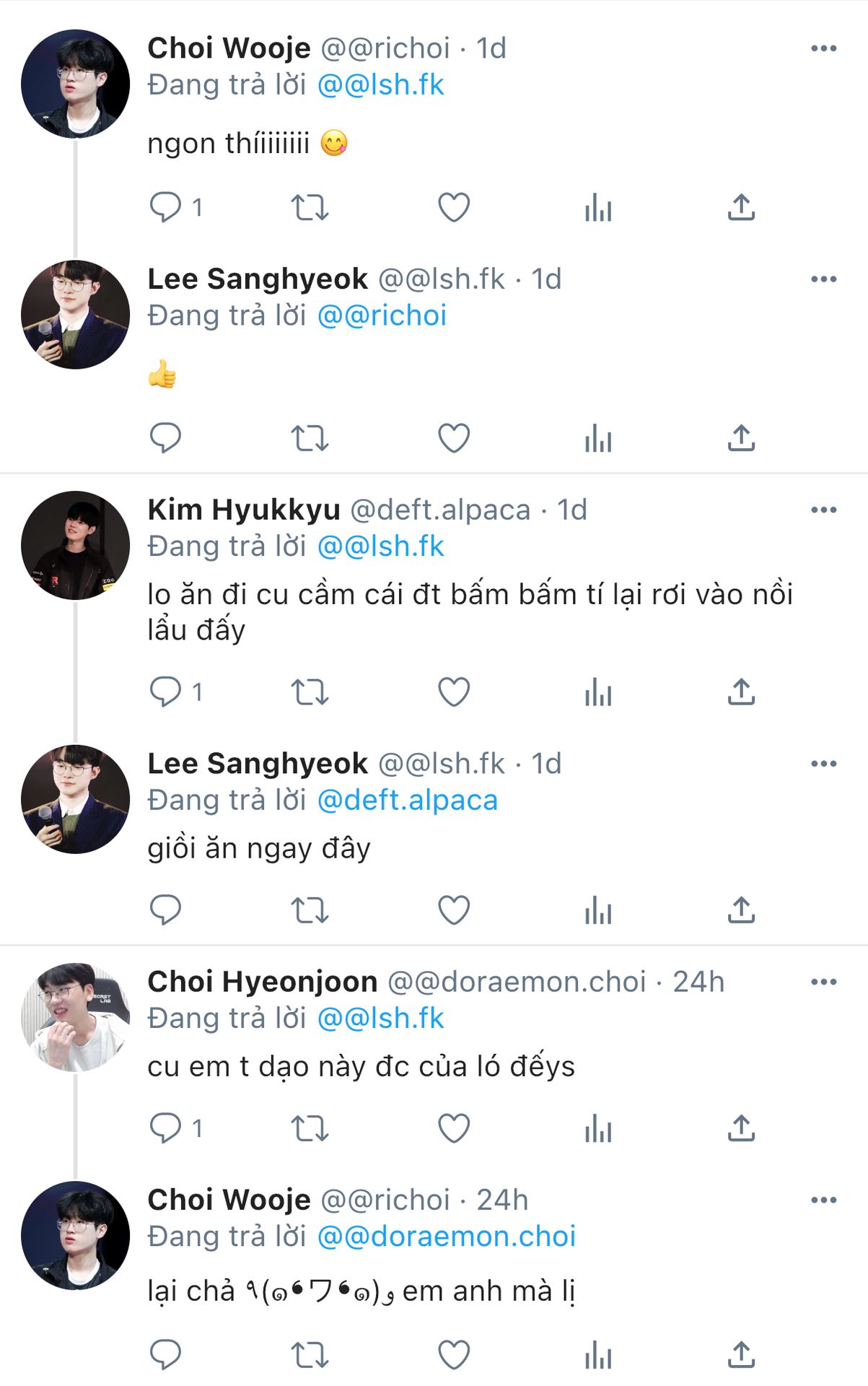Image resolution: width=868 pixels, height=1386 pixels.
Task: Reply to Kim Hyukkyu's hot pot tweet
Action: pos(165,692)
